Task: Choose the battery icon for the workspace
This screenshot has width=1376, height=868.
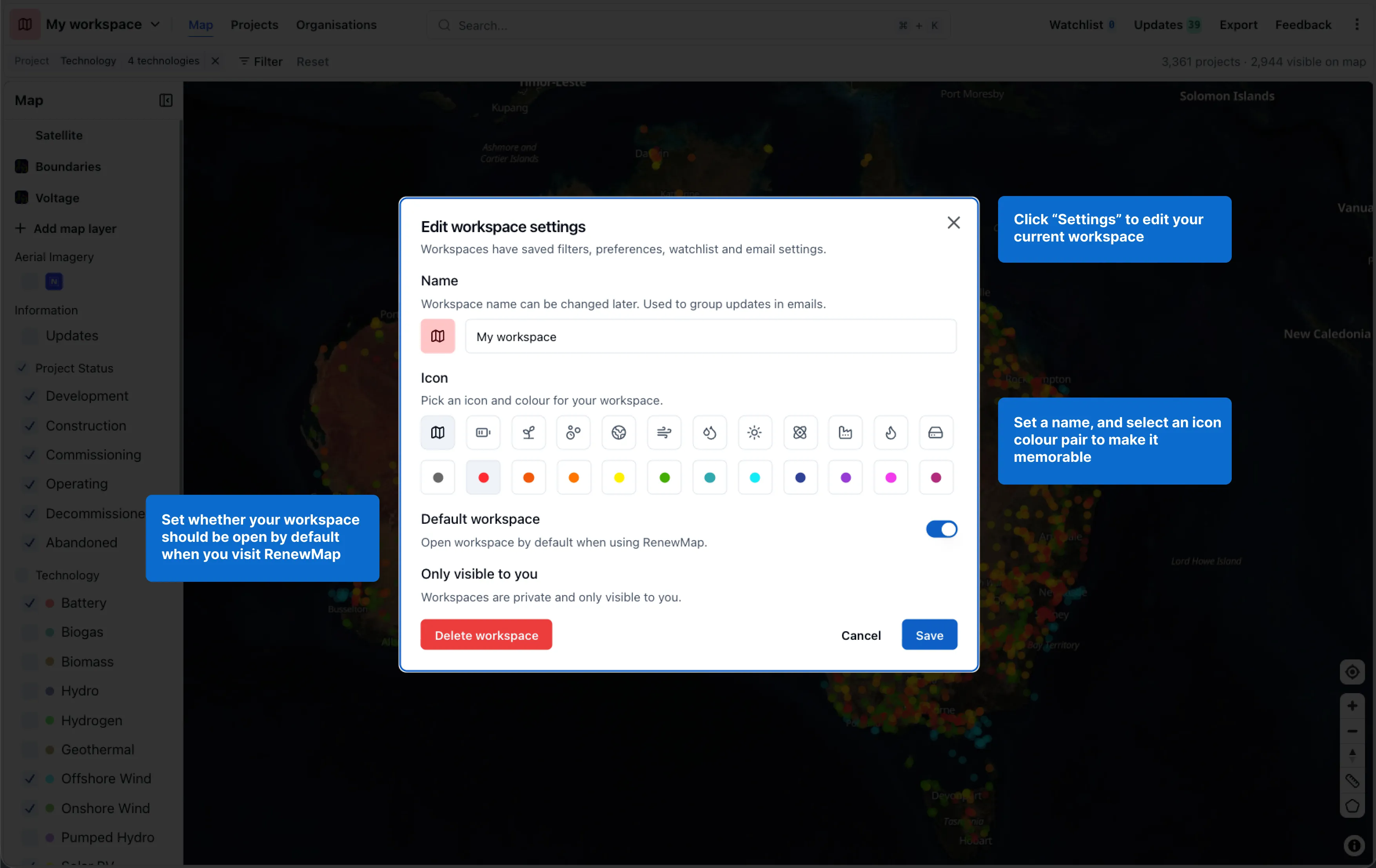Action: 483,432
